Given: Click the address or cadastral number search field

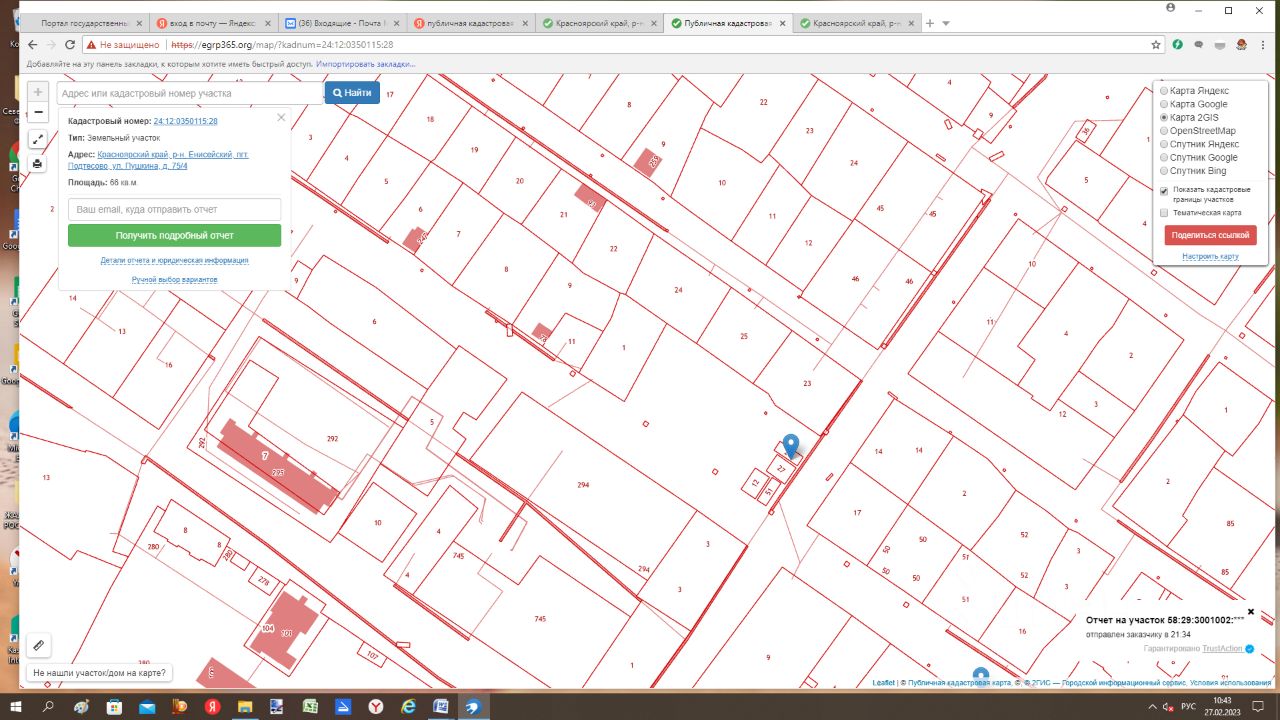Looking at the screenshot, I should point(190,93).
